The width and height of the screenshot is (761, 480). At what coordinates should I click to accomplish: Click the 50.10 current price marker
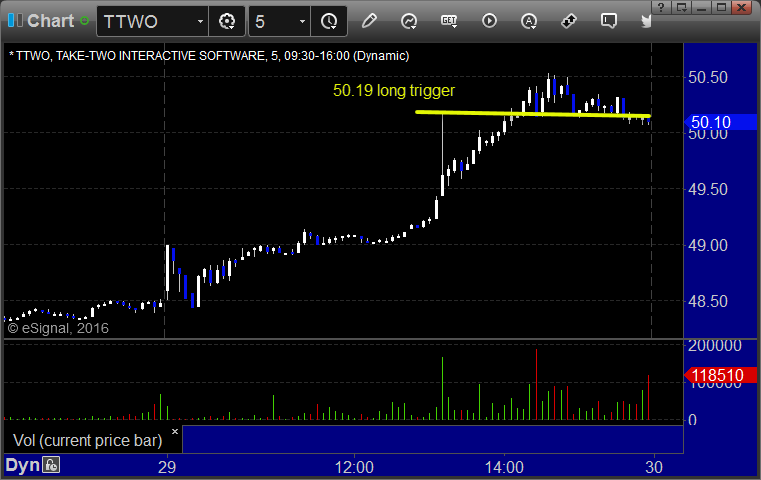pos(720,122)
